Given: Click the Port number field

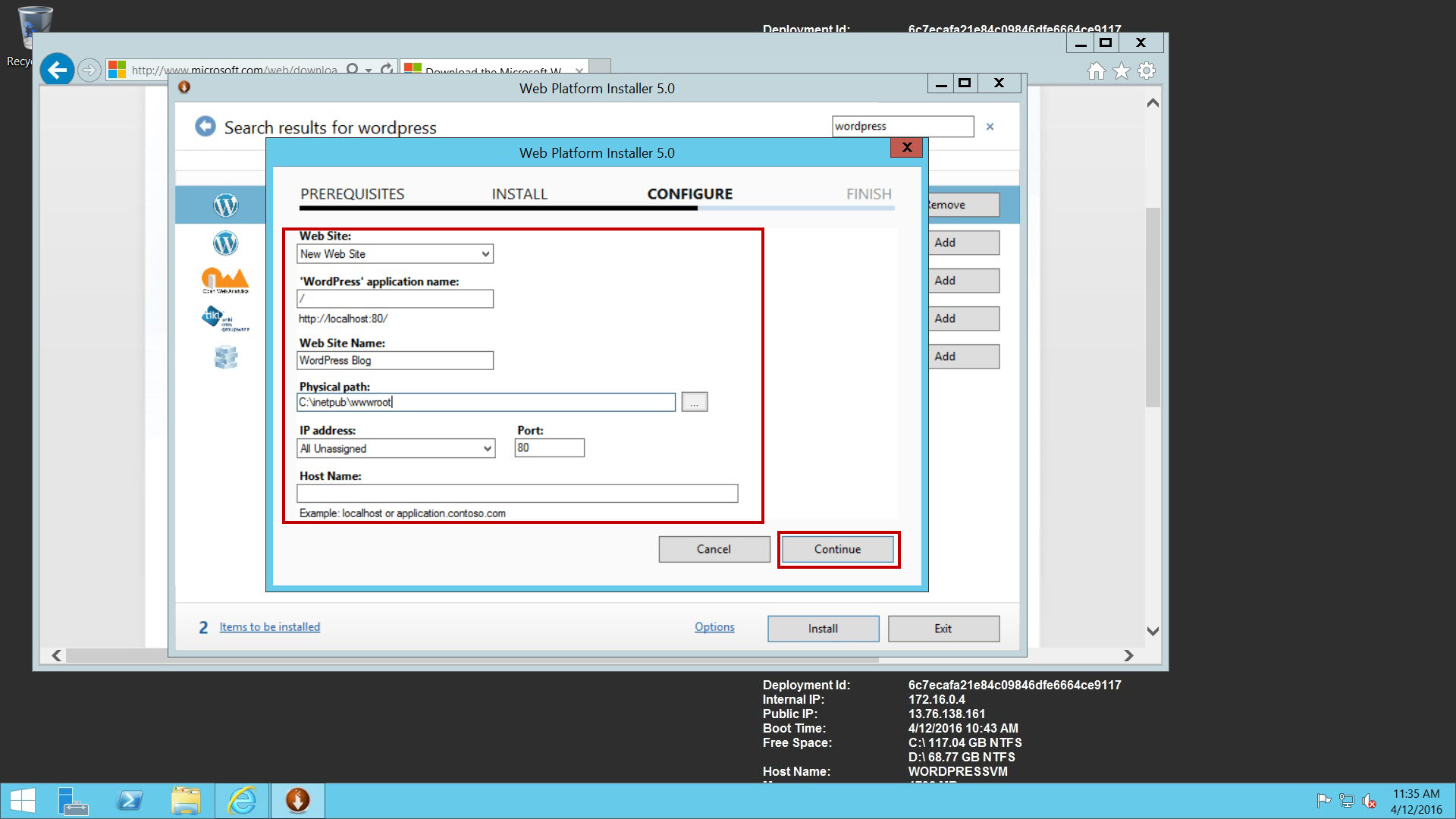Looking at the screenshot, I should tap(549, 448).
